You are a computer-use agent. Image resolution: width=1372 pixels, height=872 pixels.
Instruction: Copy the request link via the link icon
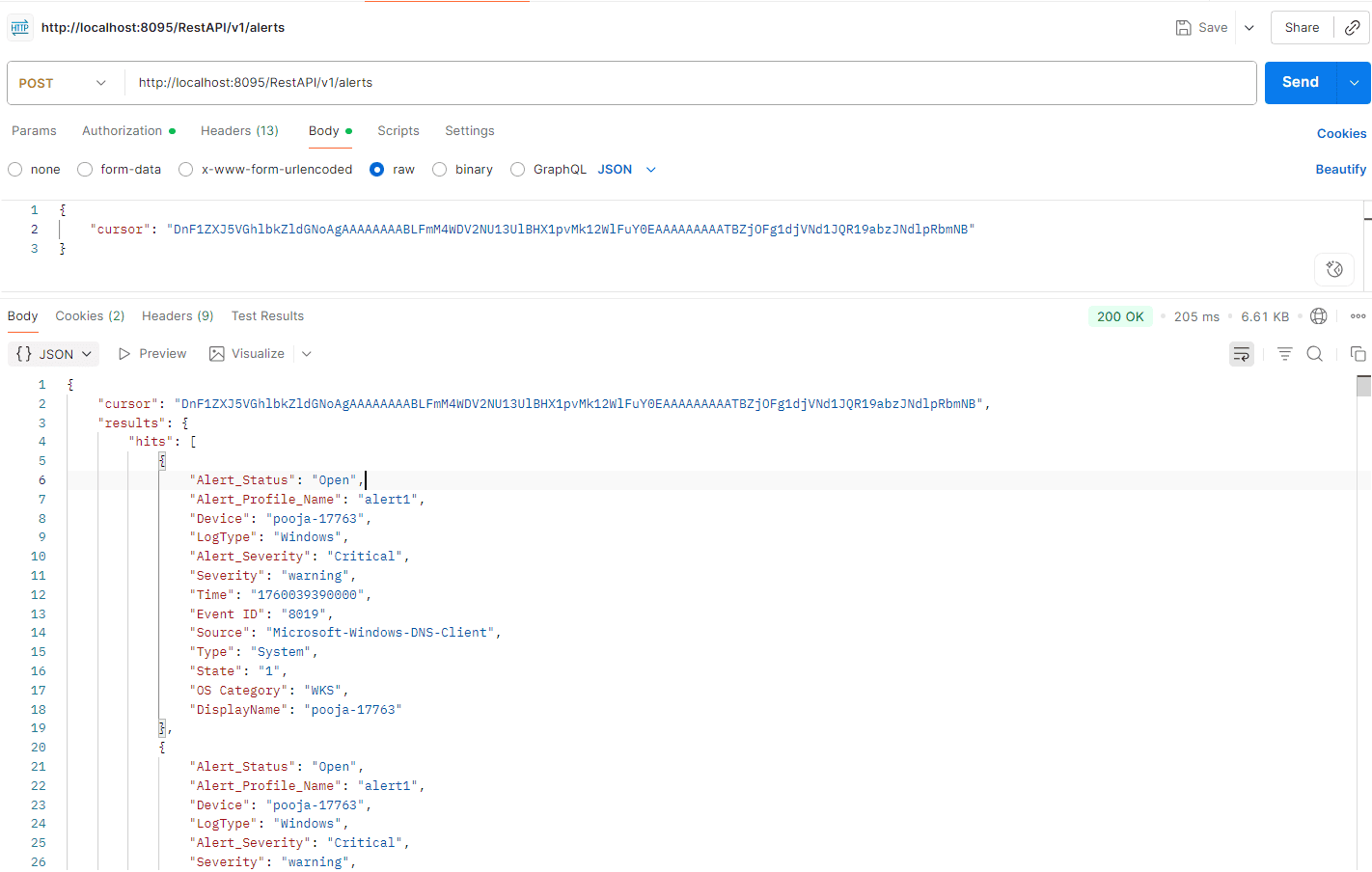[x=1351, y=27]
